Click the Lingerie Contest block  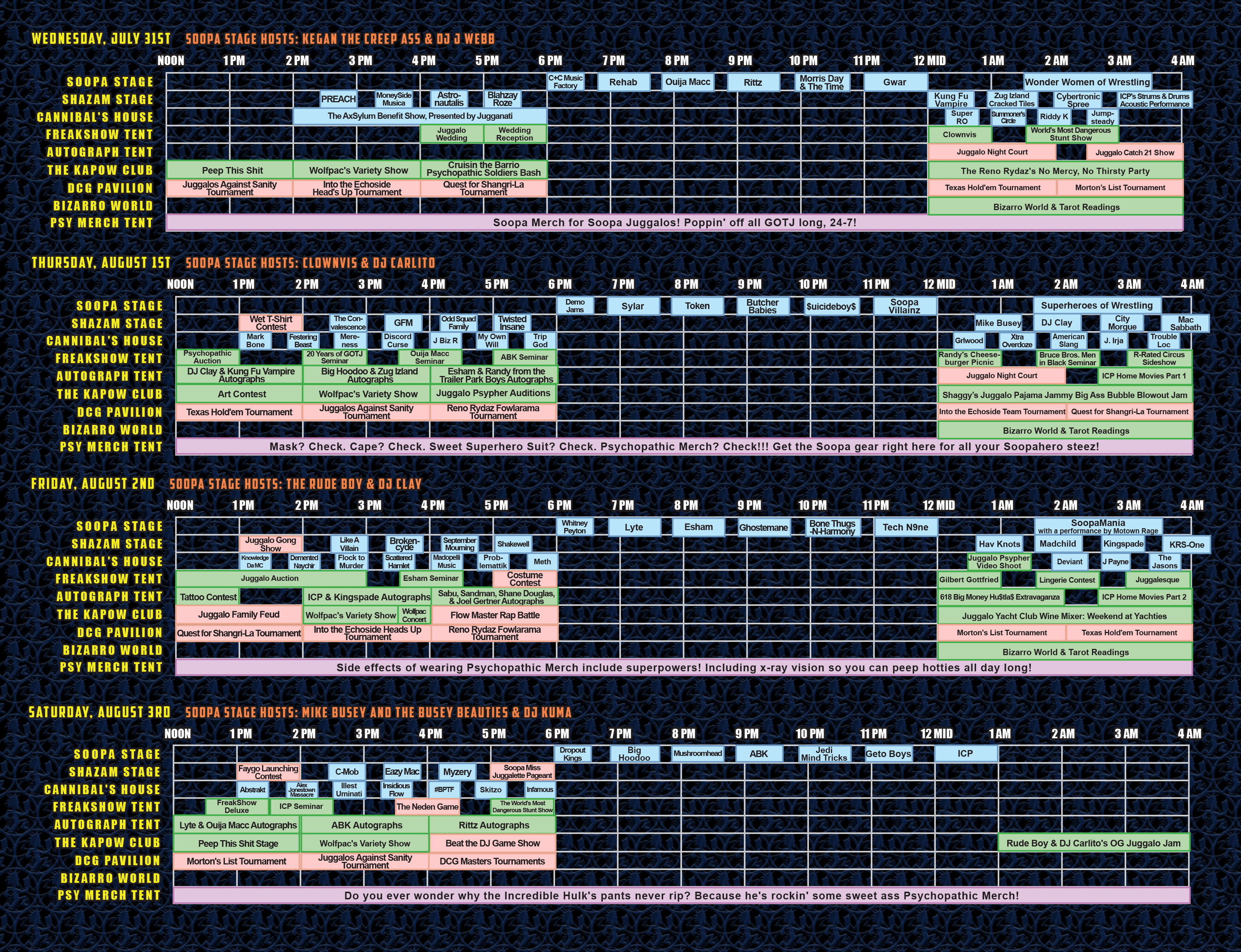click(1067, 580)
